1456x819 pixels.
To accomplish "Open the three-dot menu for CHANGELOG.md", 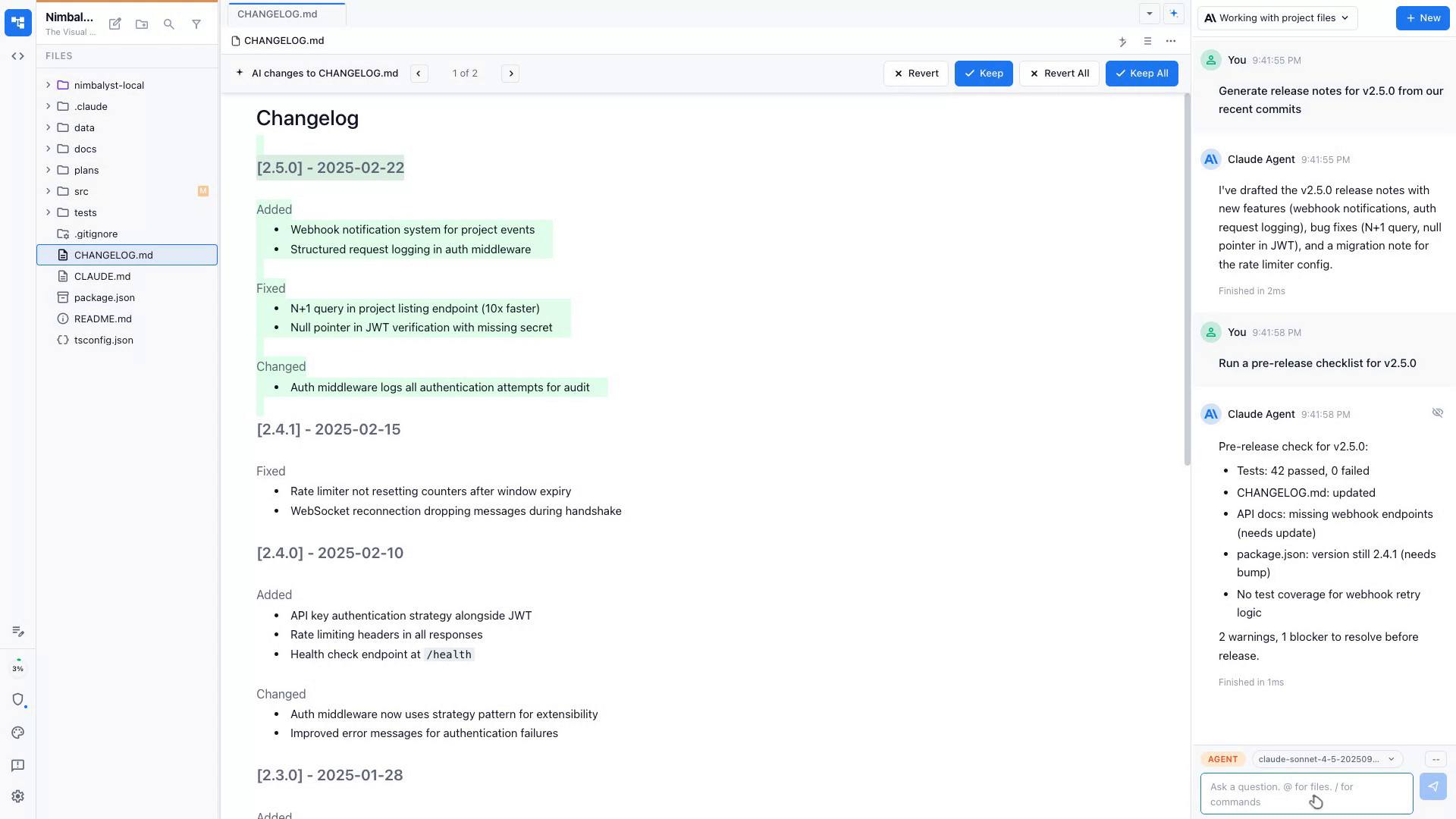I will click(1171, 41).
